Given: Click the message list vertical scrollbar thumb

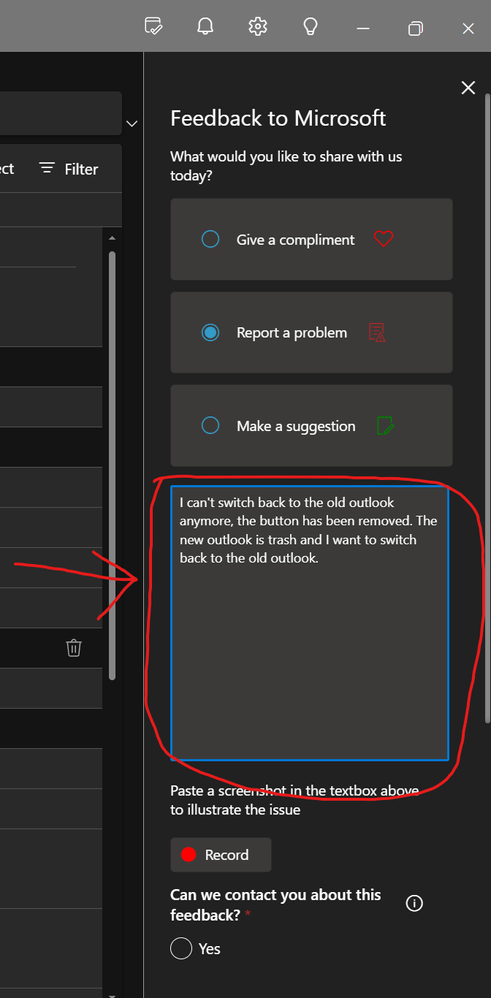Looking at the screenshot, I should click(x=112, y=466).
